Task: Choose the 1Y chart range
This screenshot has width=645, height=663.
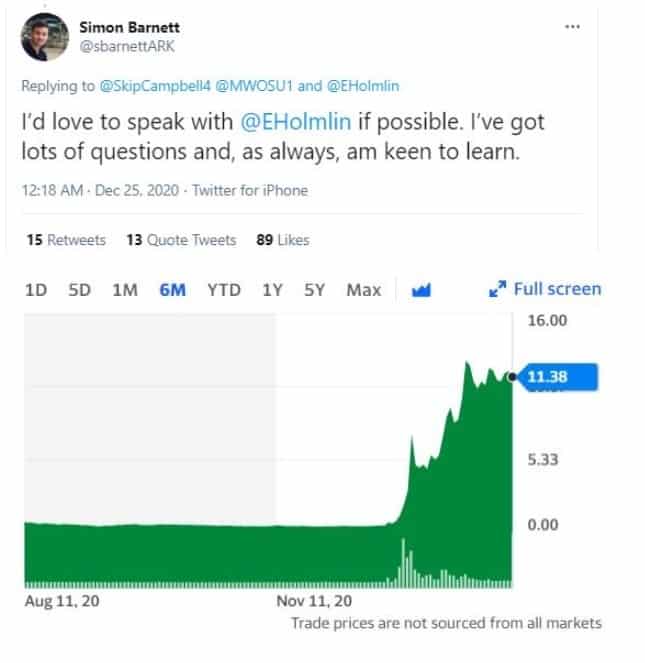Action: tap(272, 290)
